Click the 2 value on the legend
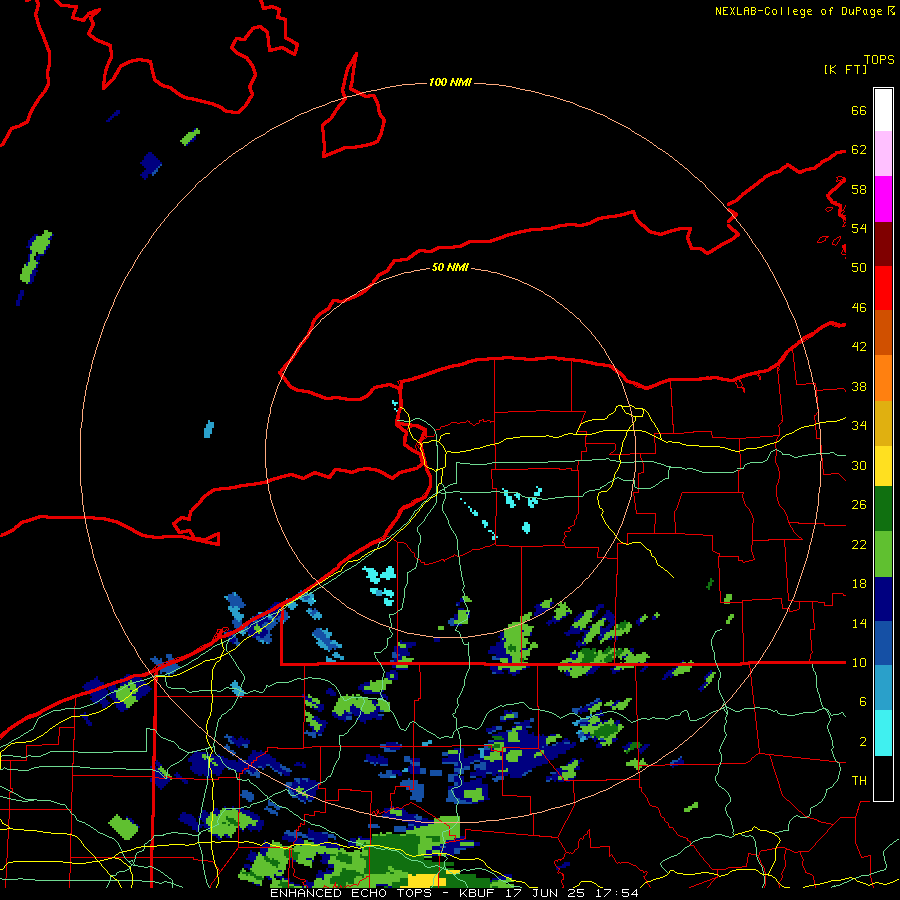Image resolution: width=900 pixels, height=900 pixels. pyautogui.click(x=862, y=741)
